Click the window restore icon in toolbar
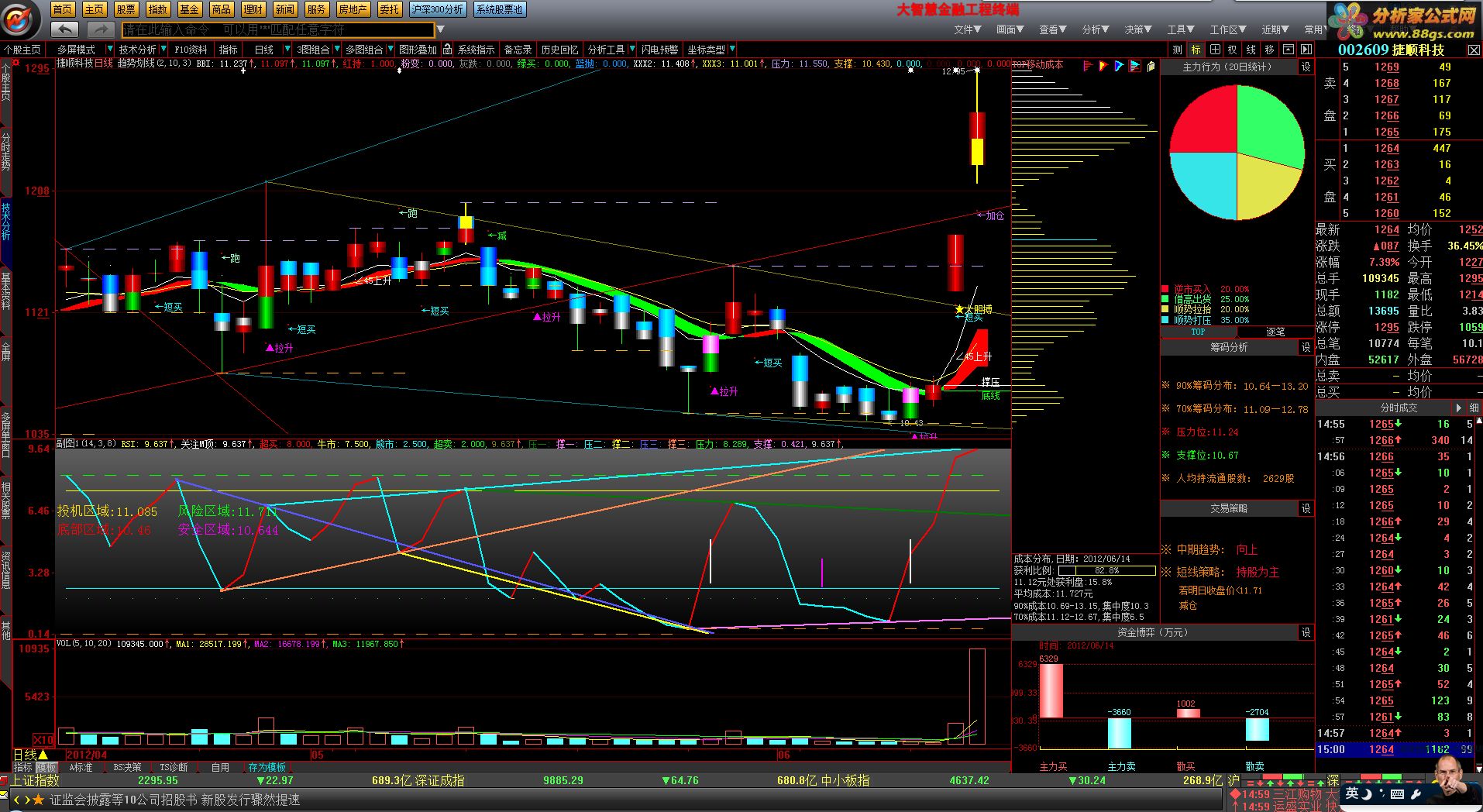Screen dimensions: 1483x812 (x=1288, y=49)
